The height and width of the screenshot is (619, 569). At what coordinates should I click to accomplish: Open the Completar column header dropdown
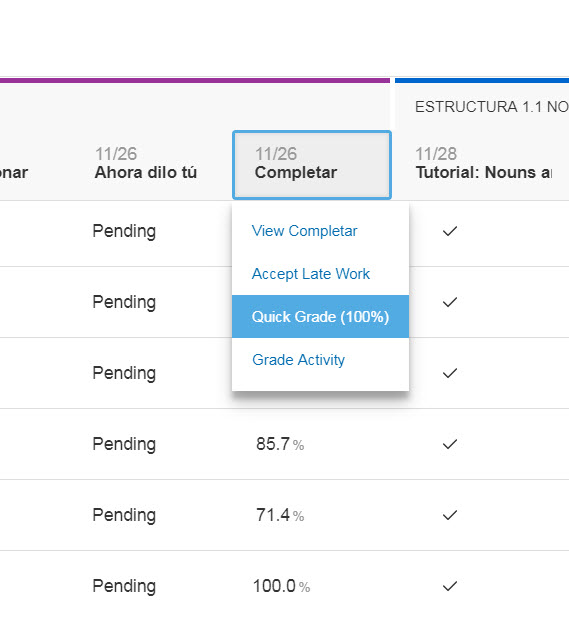tap(312, 165)
